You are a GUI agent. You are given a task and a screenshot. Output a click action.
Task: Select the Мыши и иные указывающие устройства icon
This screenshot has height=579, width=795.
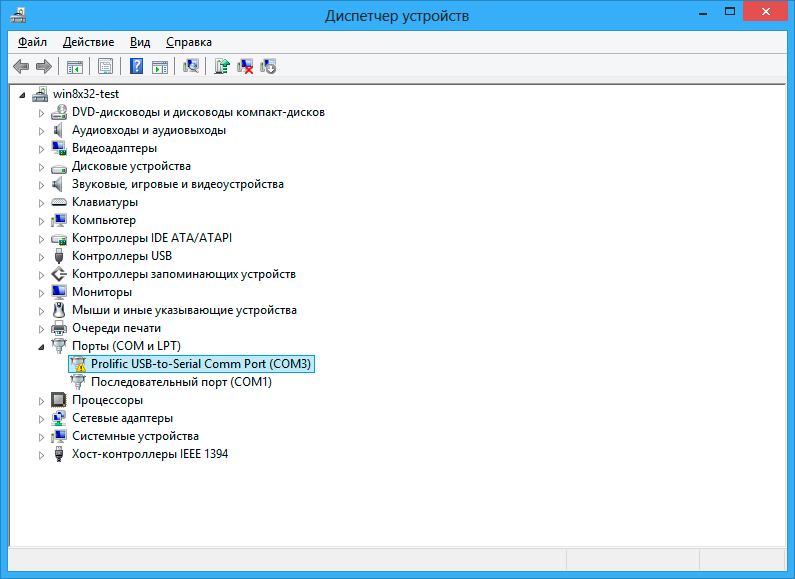coord(59,310)
